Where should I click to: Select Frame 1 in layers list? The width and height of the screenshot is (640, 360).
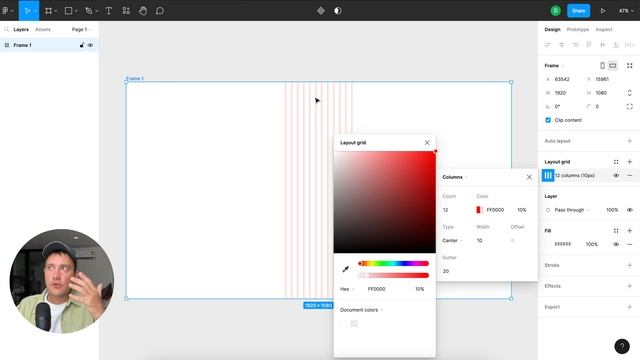click(49, 45)
